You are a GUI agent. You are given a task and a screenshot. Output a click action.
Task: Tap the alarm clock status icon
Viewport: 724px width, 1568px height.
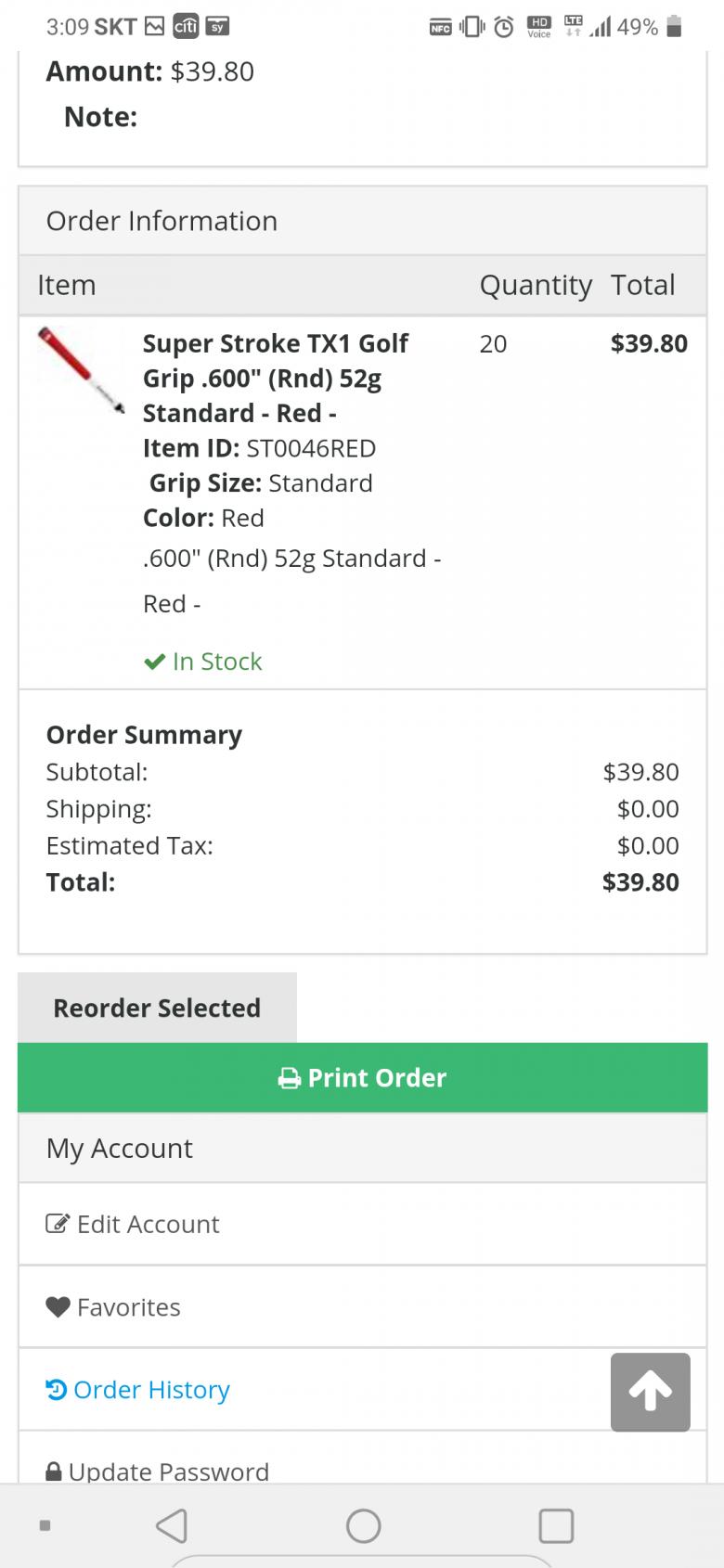pyautogui.click(x=503, y=27)
